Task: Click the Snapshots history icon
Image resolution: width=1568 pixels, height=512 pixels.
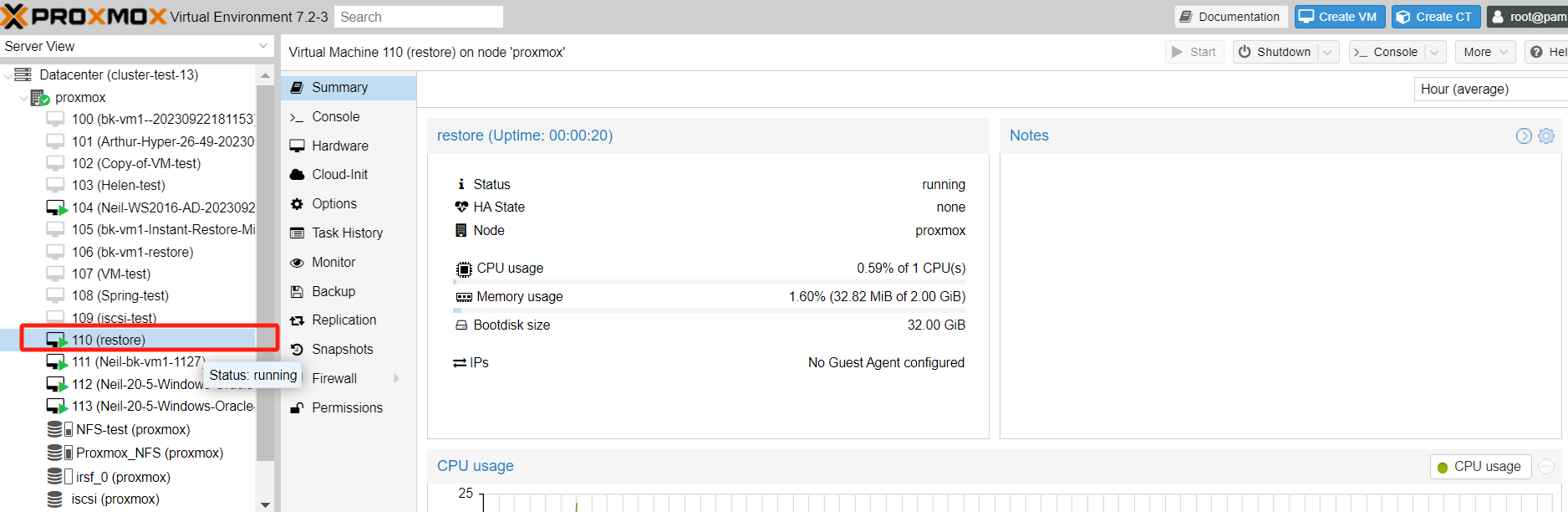Action: (x=297, y=350)
